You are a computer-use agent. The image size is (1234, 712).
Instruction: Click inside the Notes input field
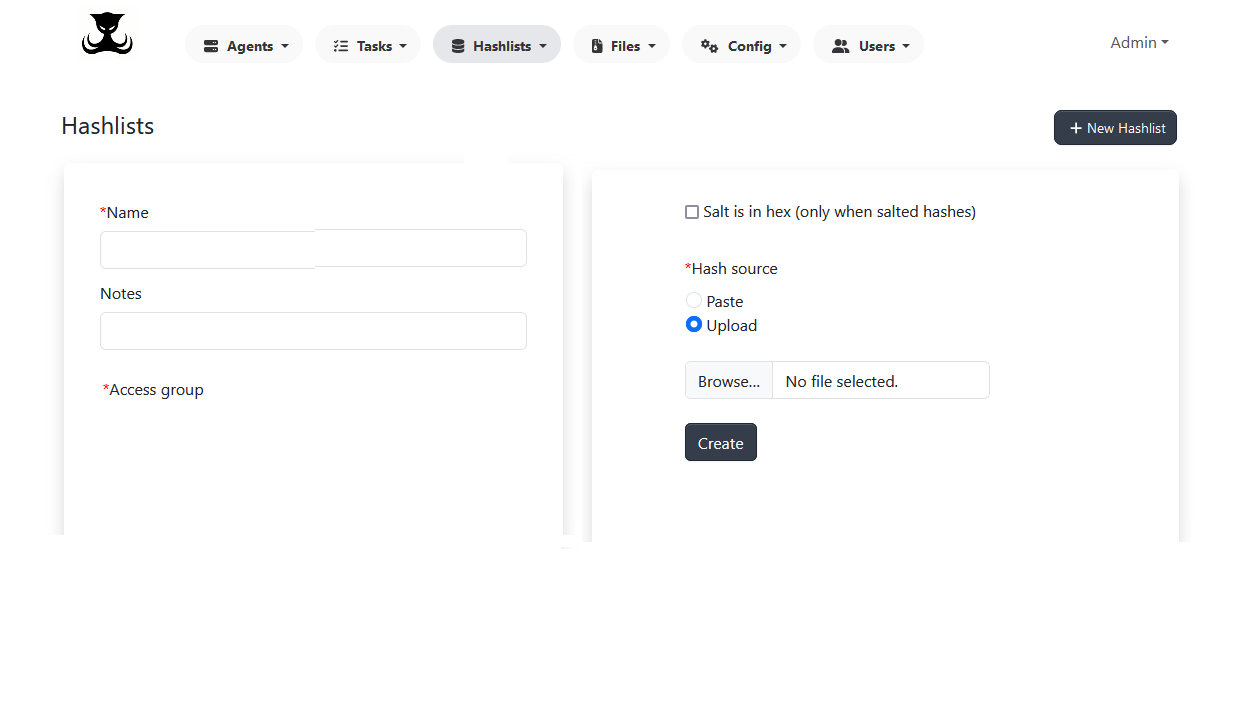[x=313, y=330]
